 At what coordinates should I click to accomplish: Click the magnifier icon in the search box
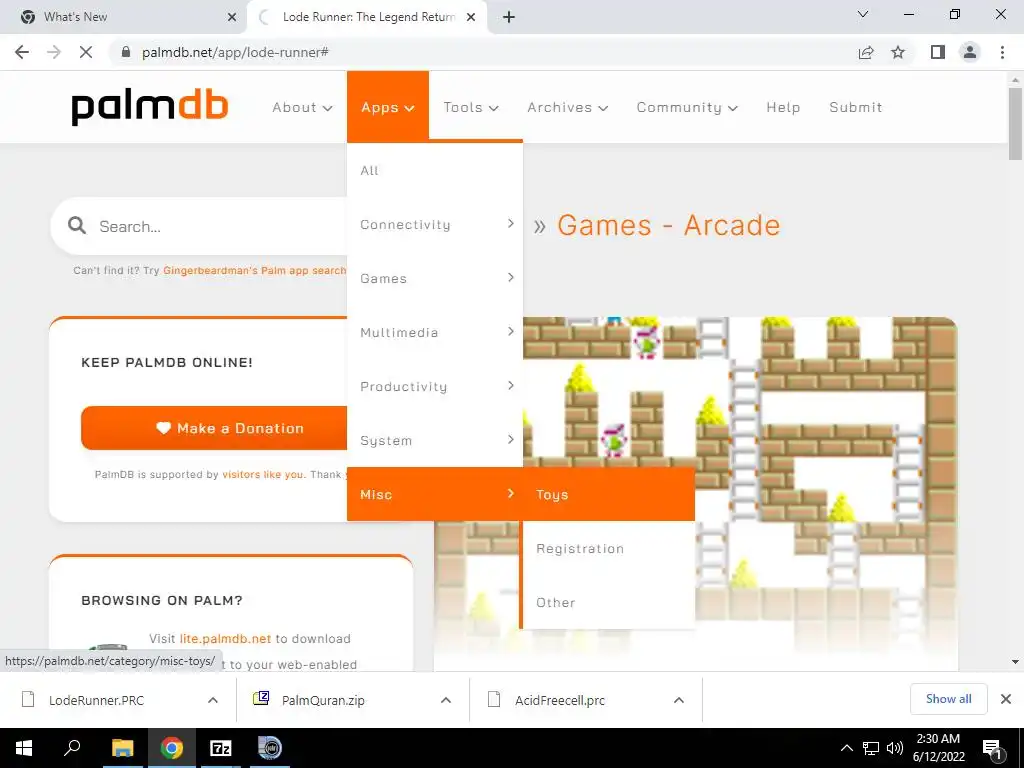pos(77,226)
